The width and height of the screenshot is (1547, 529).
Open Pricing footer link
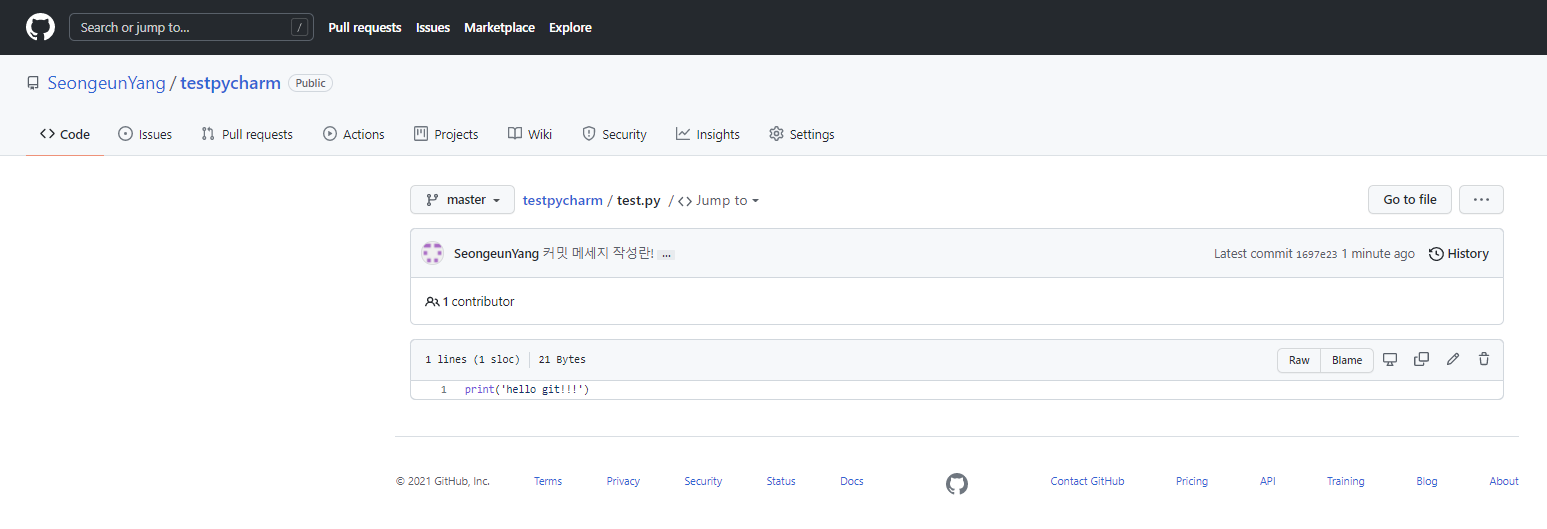click(x=1192, y=481)
